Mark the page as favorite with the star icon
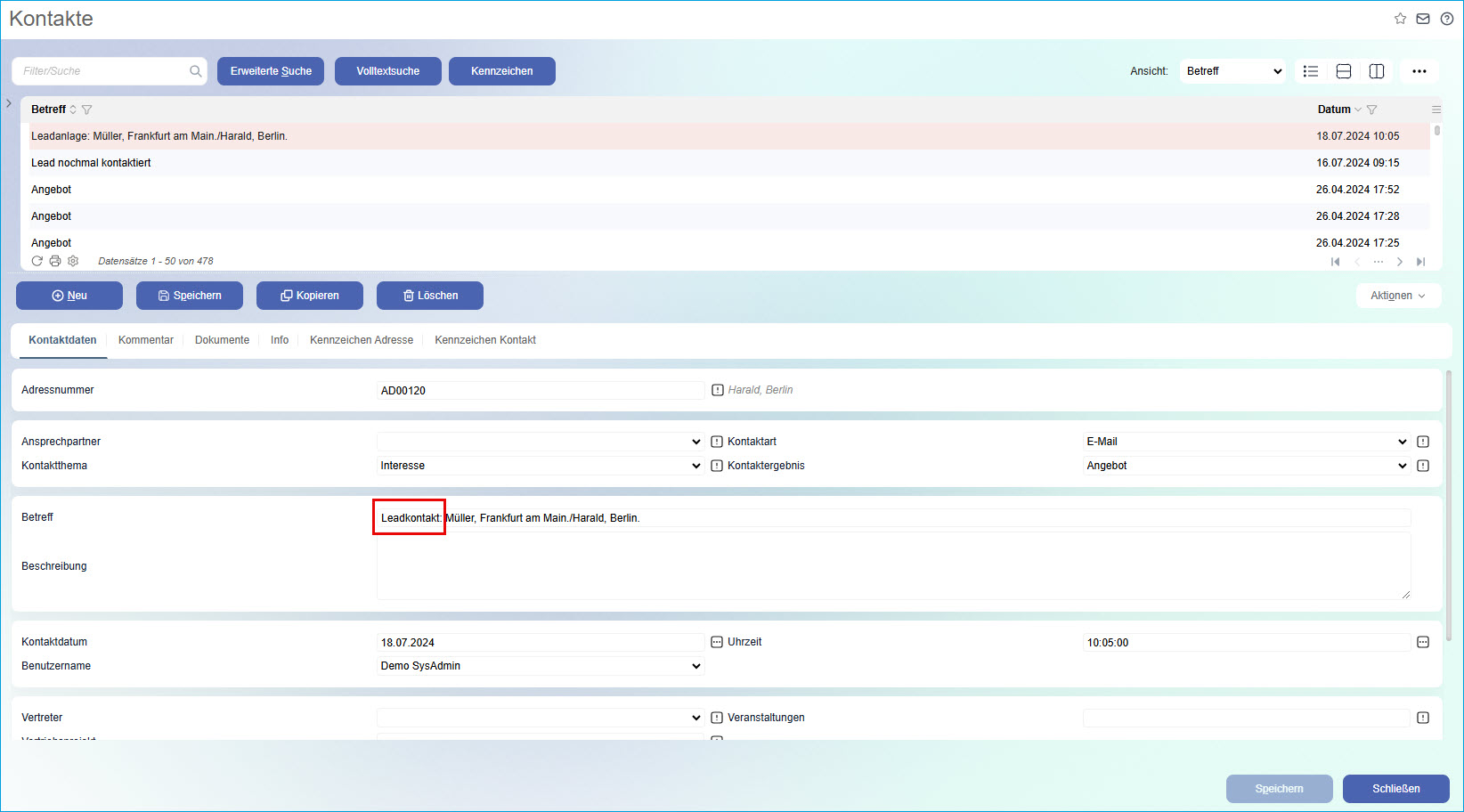 (x=1400, y=19)
